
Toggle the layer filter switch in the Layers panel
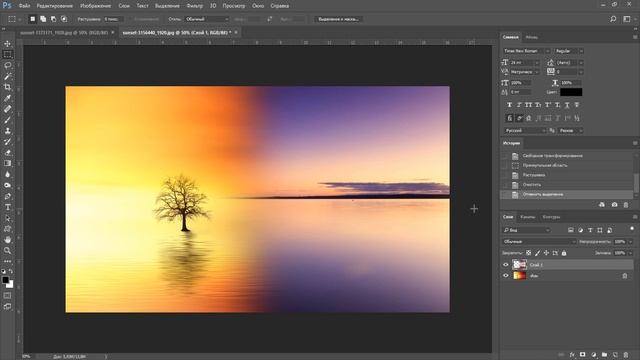(x=632, y=229)
